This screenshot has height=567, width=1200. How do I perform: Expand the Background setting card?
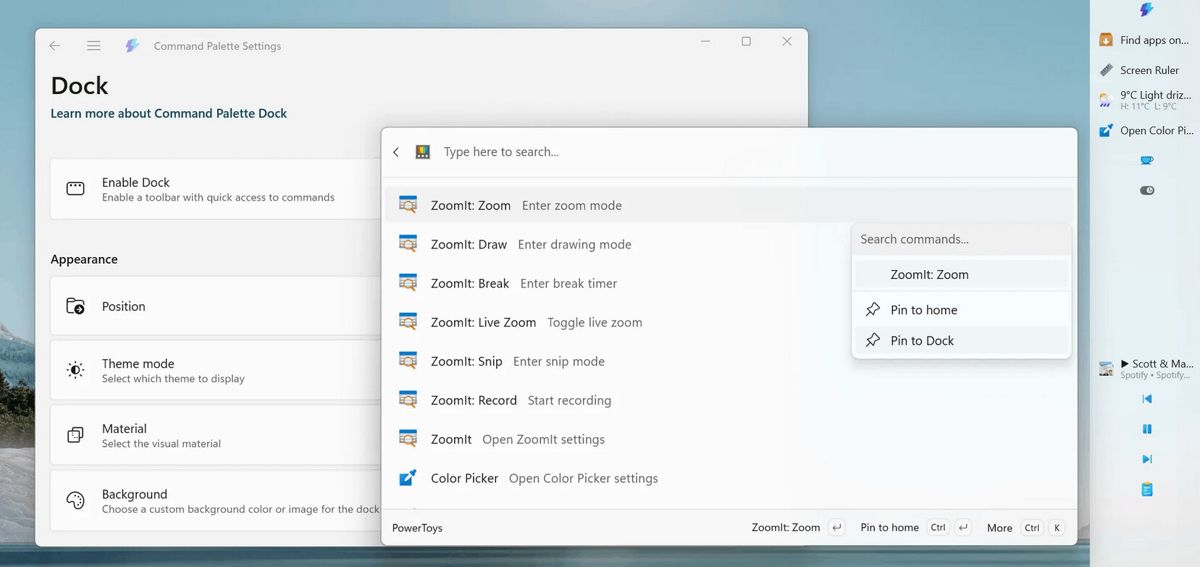point(216,500)
